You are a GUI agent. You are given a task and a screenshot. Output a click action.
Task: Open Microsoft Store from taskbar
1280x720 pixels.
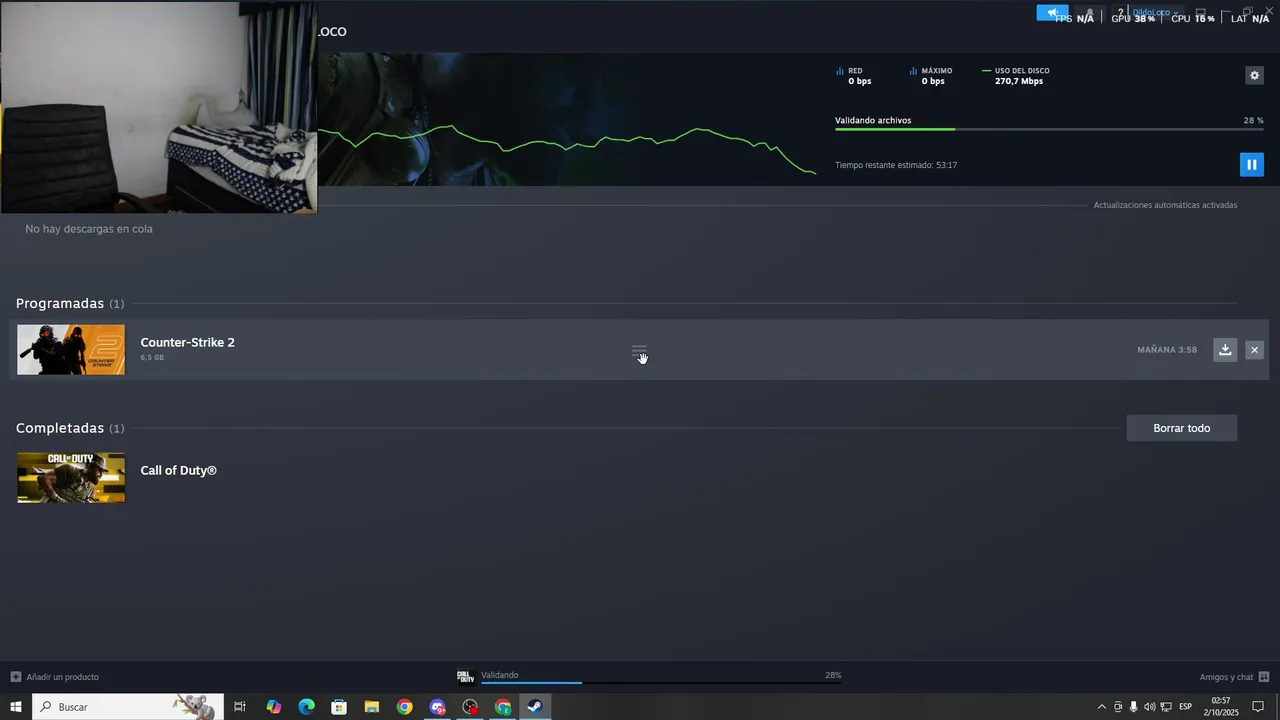[339, 707]
